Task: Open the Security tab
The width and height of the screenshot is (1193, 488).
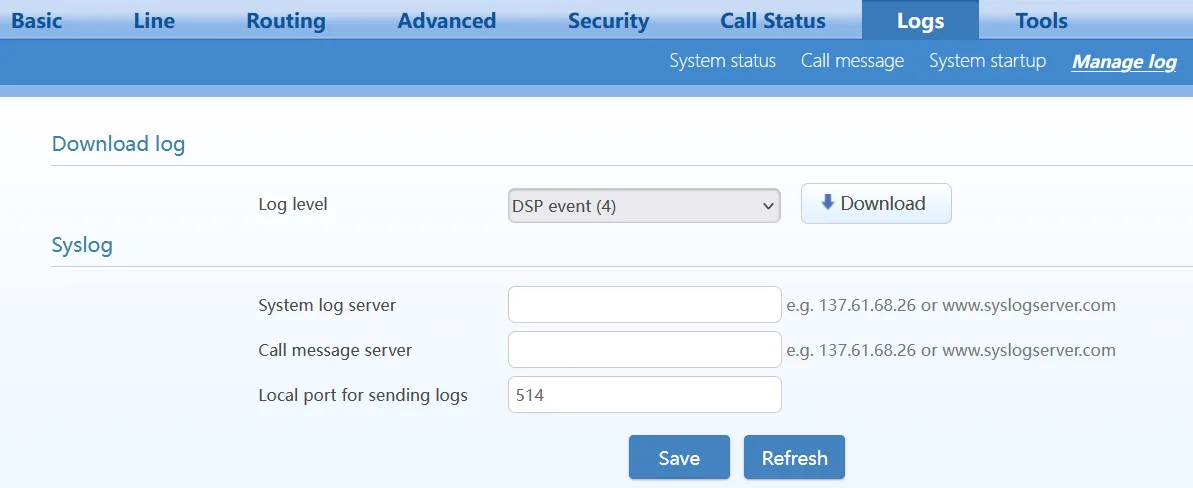Action: (x=609, y=21)
